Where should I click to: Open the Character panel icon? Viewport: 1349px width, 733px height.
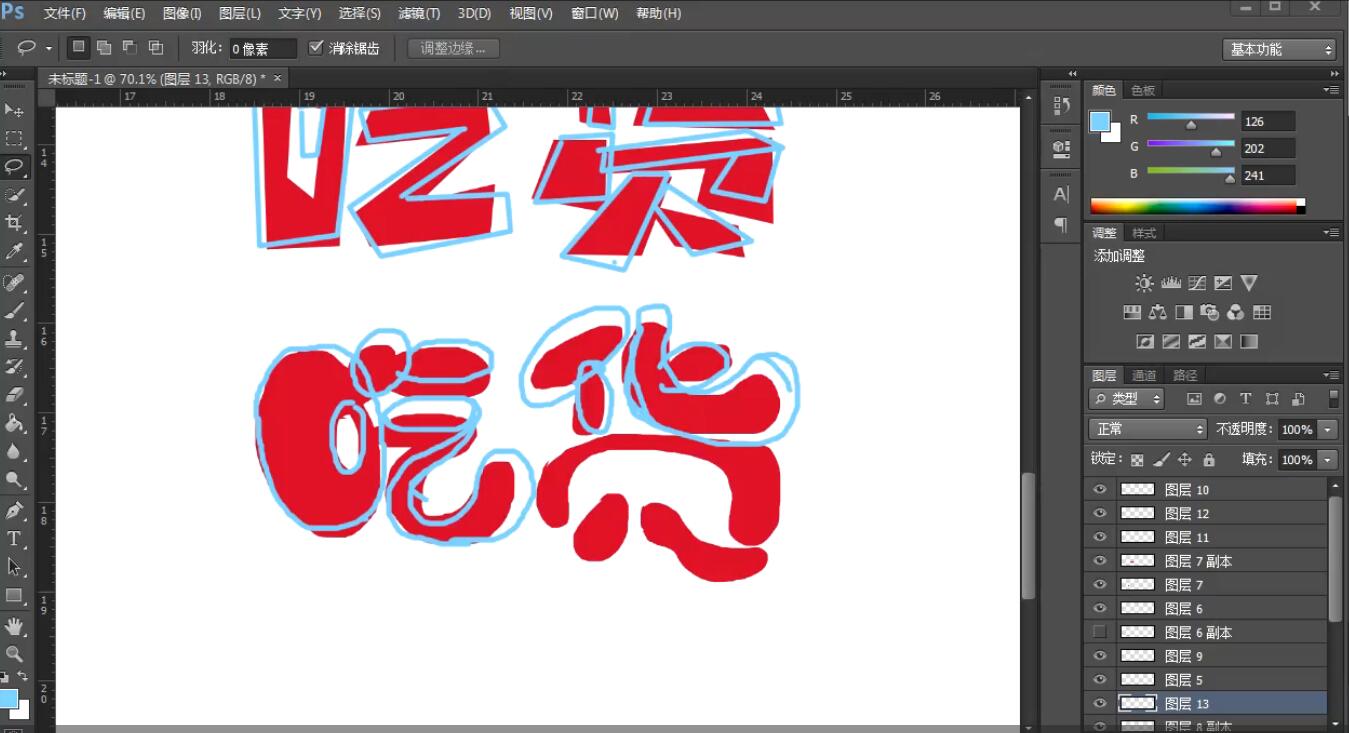pos(1061,194)
